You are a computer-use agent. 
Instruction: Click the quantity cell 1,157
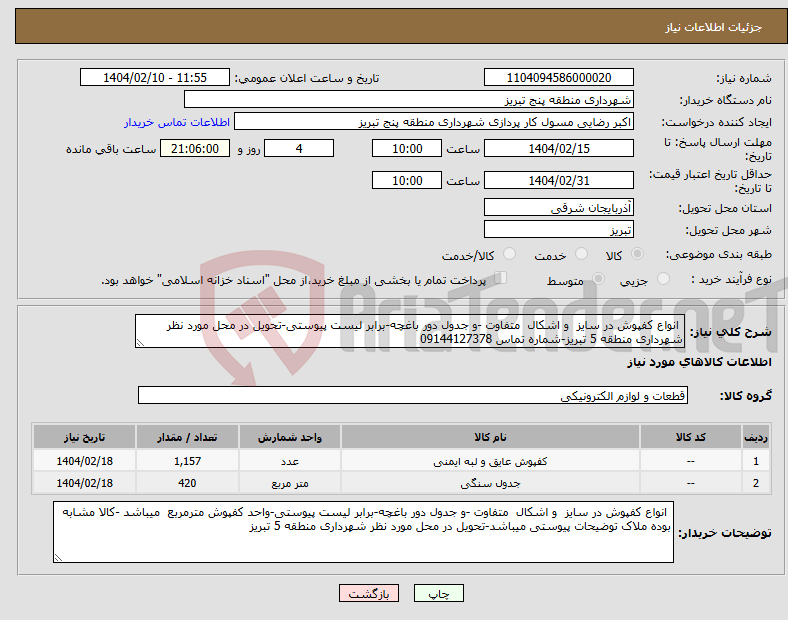coord(187,461)
